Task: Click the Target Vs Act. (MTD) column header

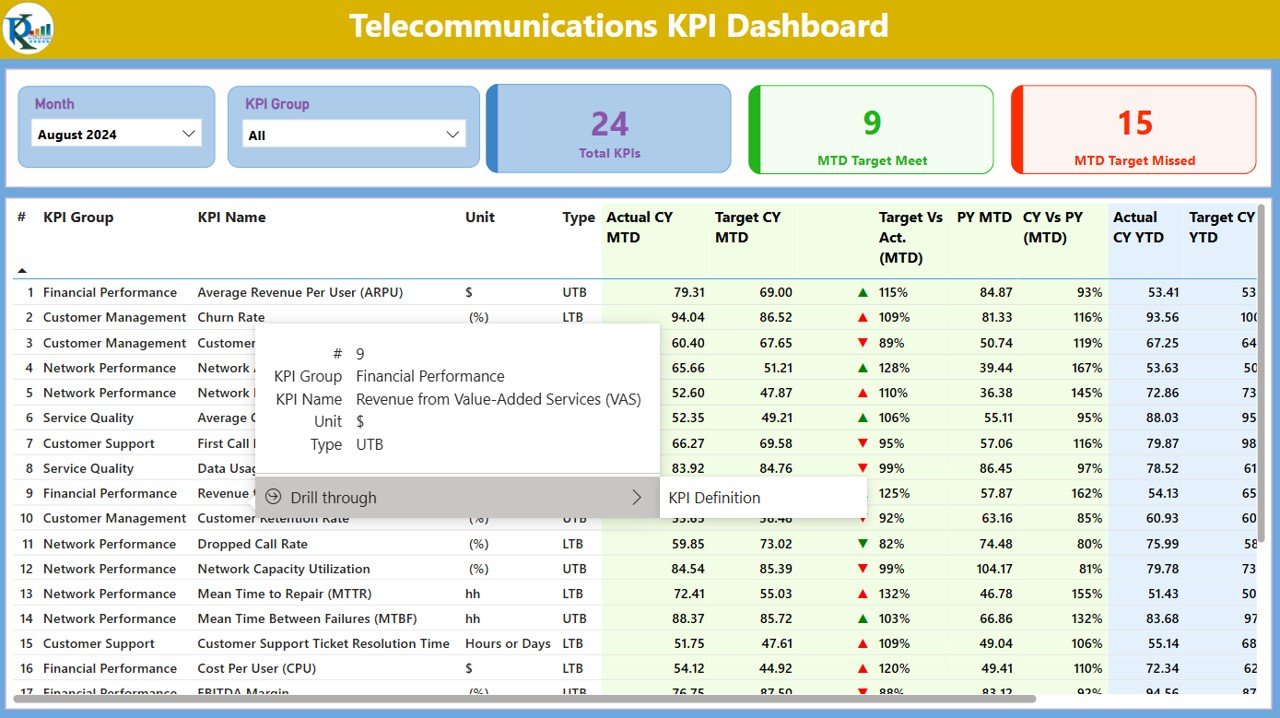Action: click(911, 237)
